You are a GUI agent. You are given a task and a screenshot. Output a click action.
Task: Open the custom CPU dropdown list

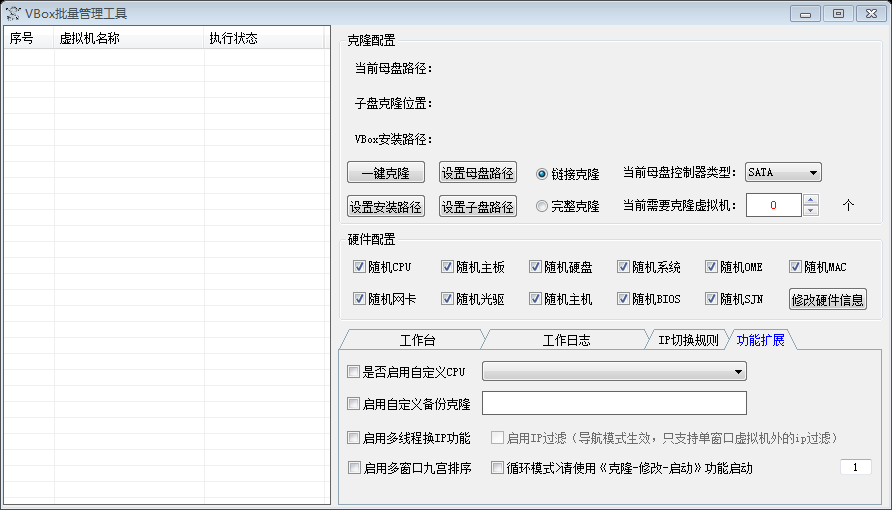coord(614,371)
